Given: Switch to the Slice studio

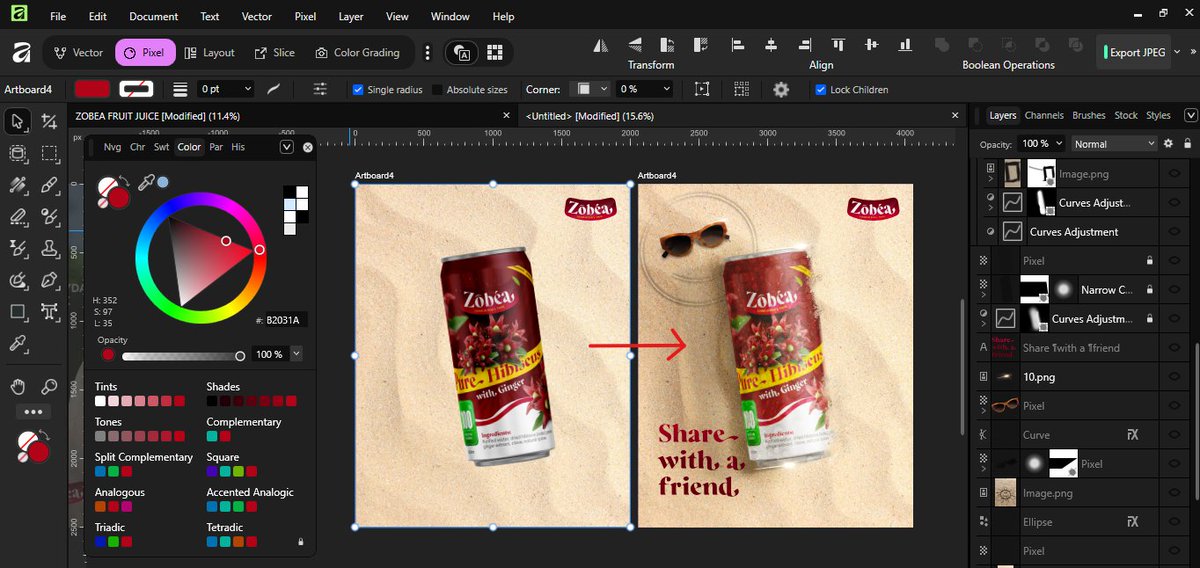Looking at the screenshot, I should coord(274,52).
